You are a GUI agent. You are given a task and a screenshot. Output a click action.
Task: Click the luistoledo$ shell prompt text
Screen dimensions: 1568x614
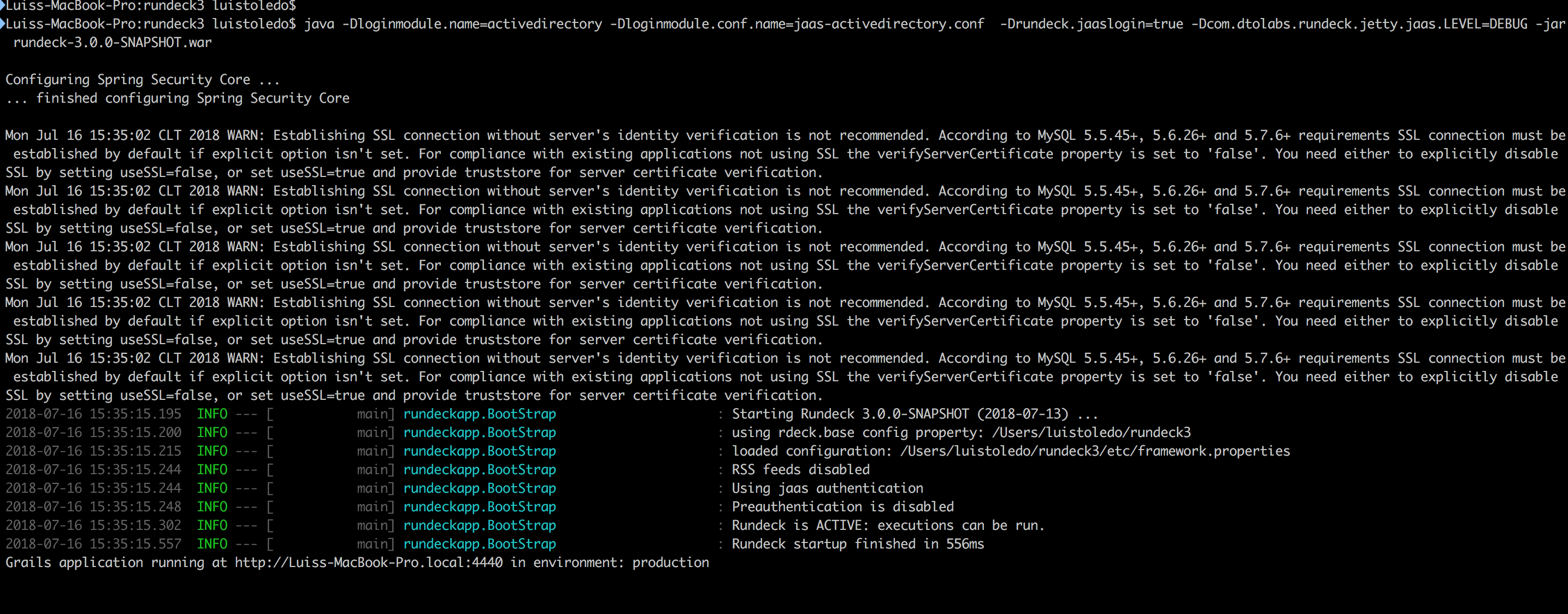coord(256,5)
